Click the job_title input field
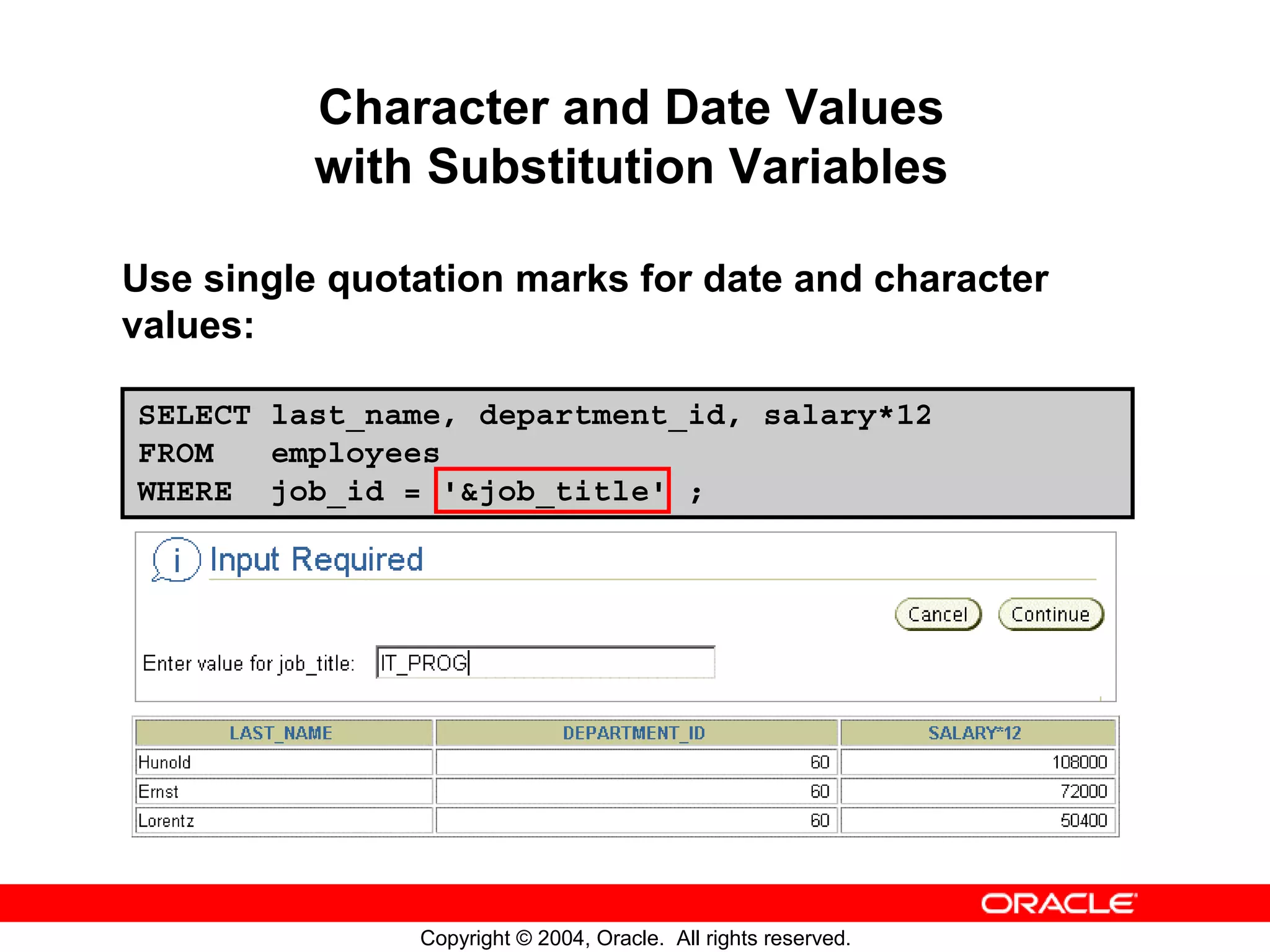The width and height of the screenshot is (1270, 952). coord(546,663)
